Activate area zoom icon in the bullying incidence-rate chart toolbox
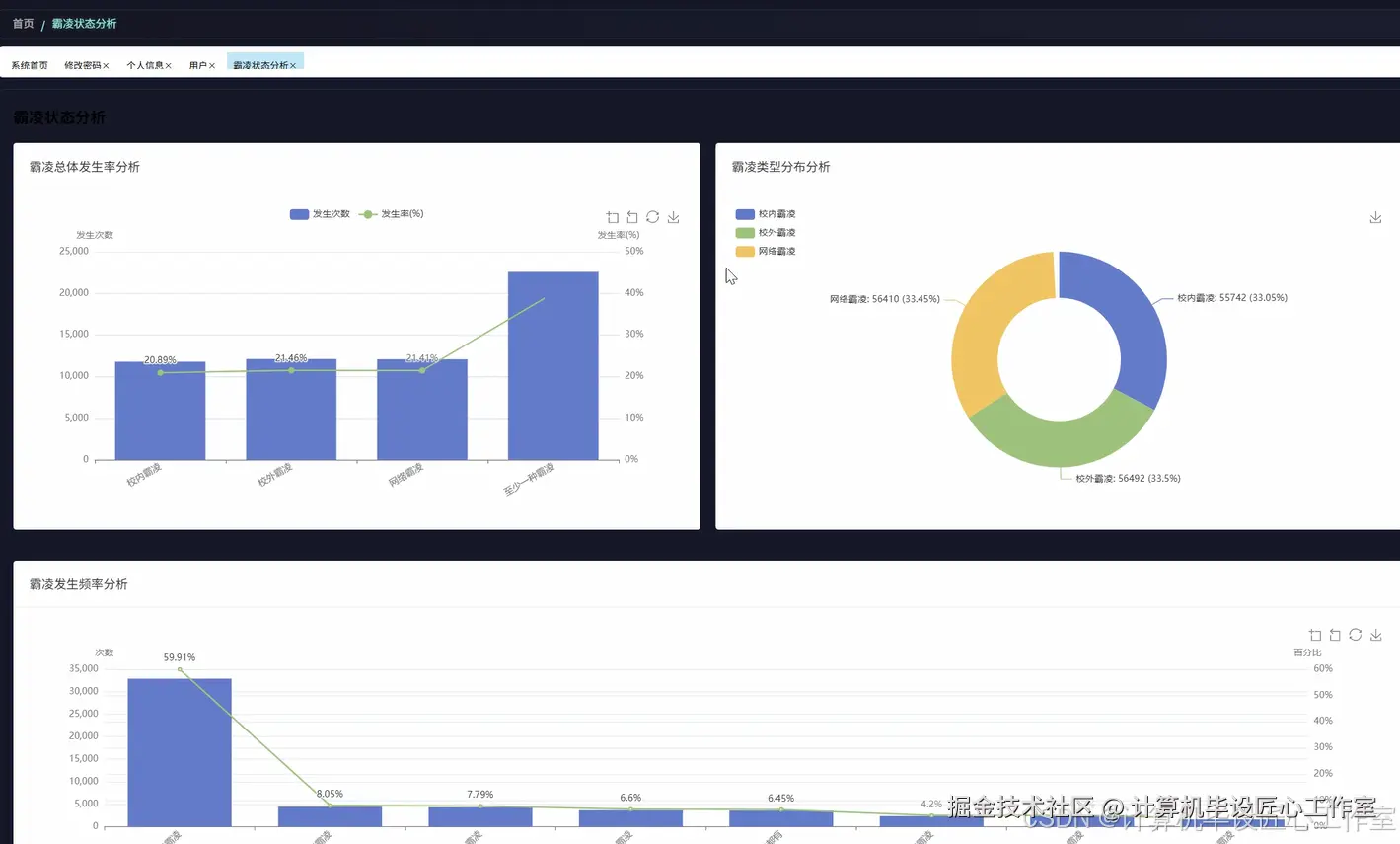Image resolution: width=1400 pixels, height=844 pixels. [613, 217]
